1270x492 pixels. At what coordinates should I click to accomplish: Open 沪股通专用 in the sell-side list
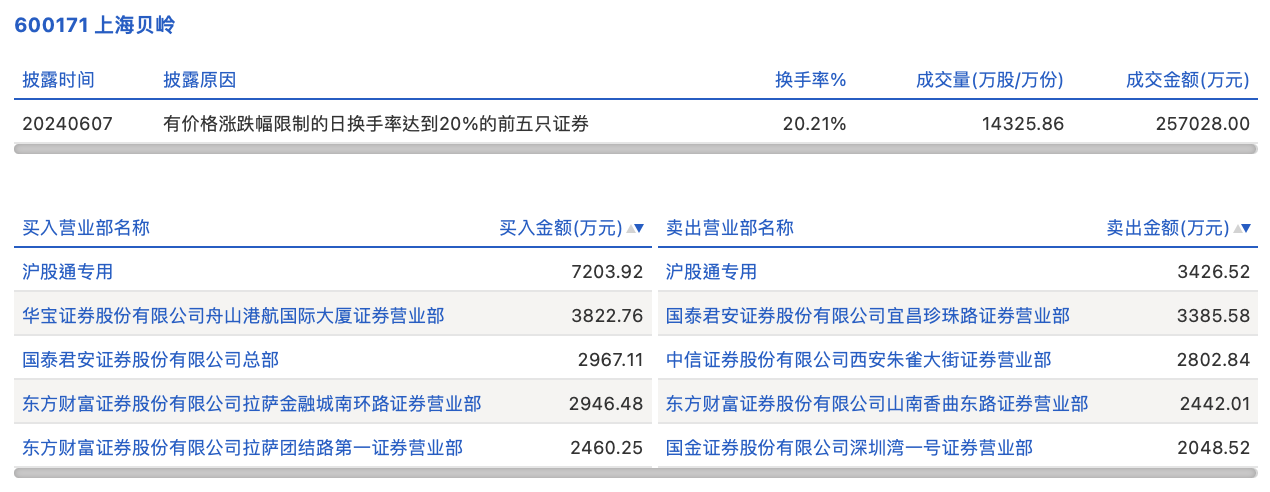click(712, 272)
